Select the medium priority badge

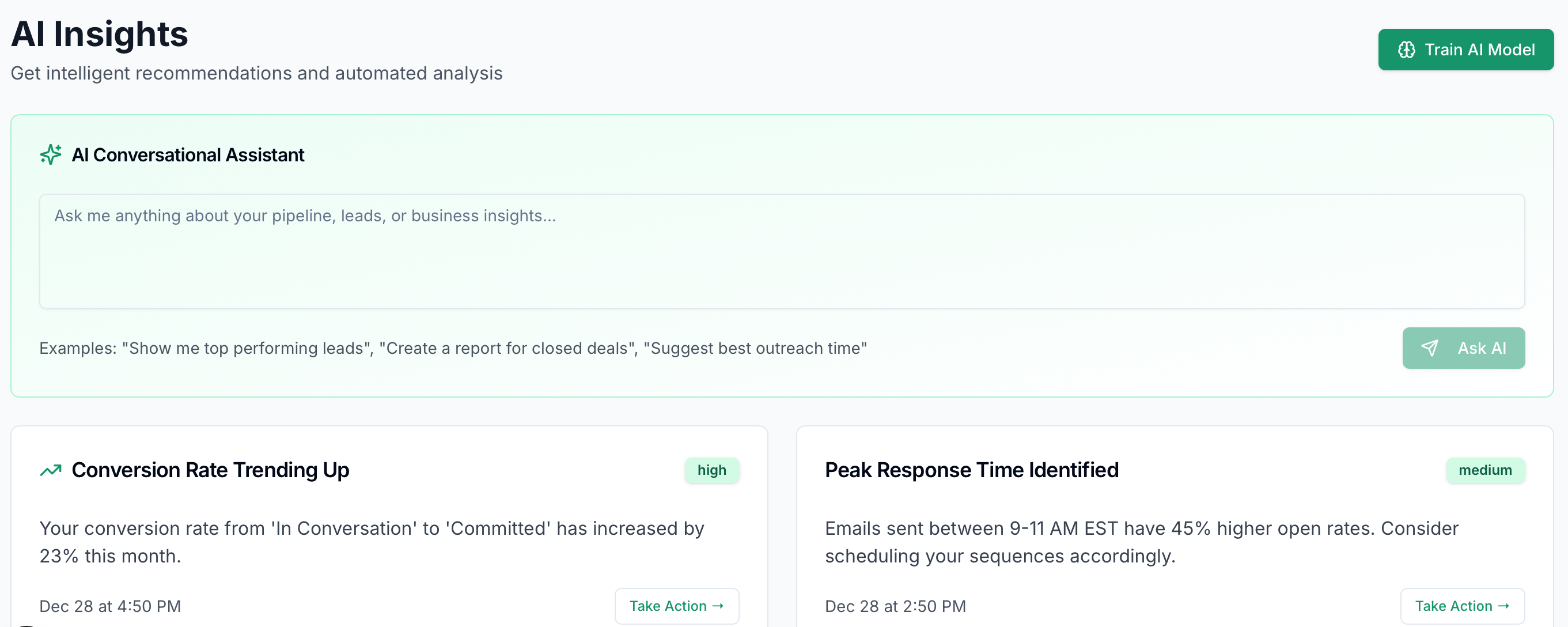pos(1485,470)
